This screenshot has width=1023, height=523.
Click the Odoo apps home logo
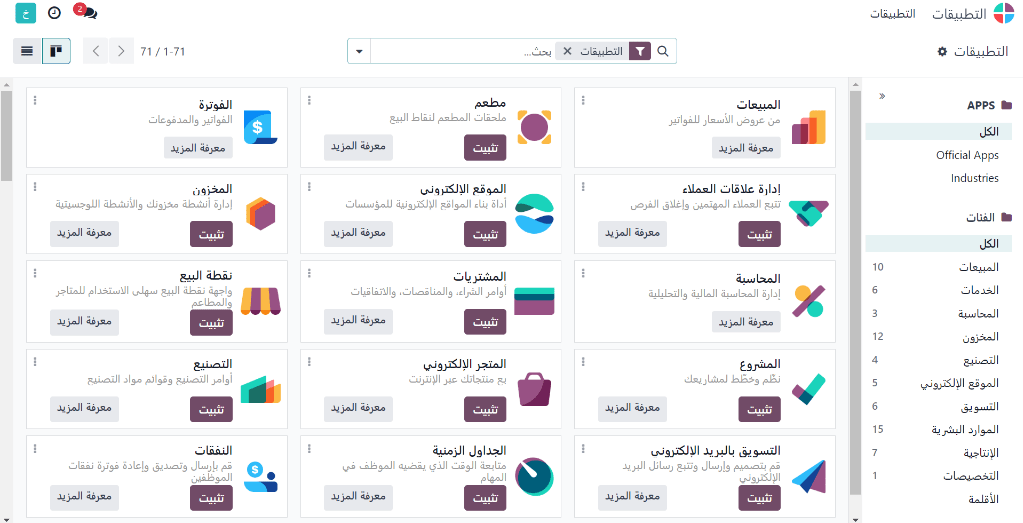tap(1003, 14)
